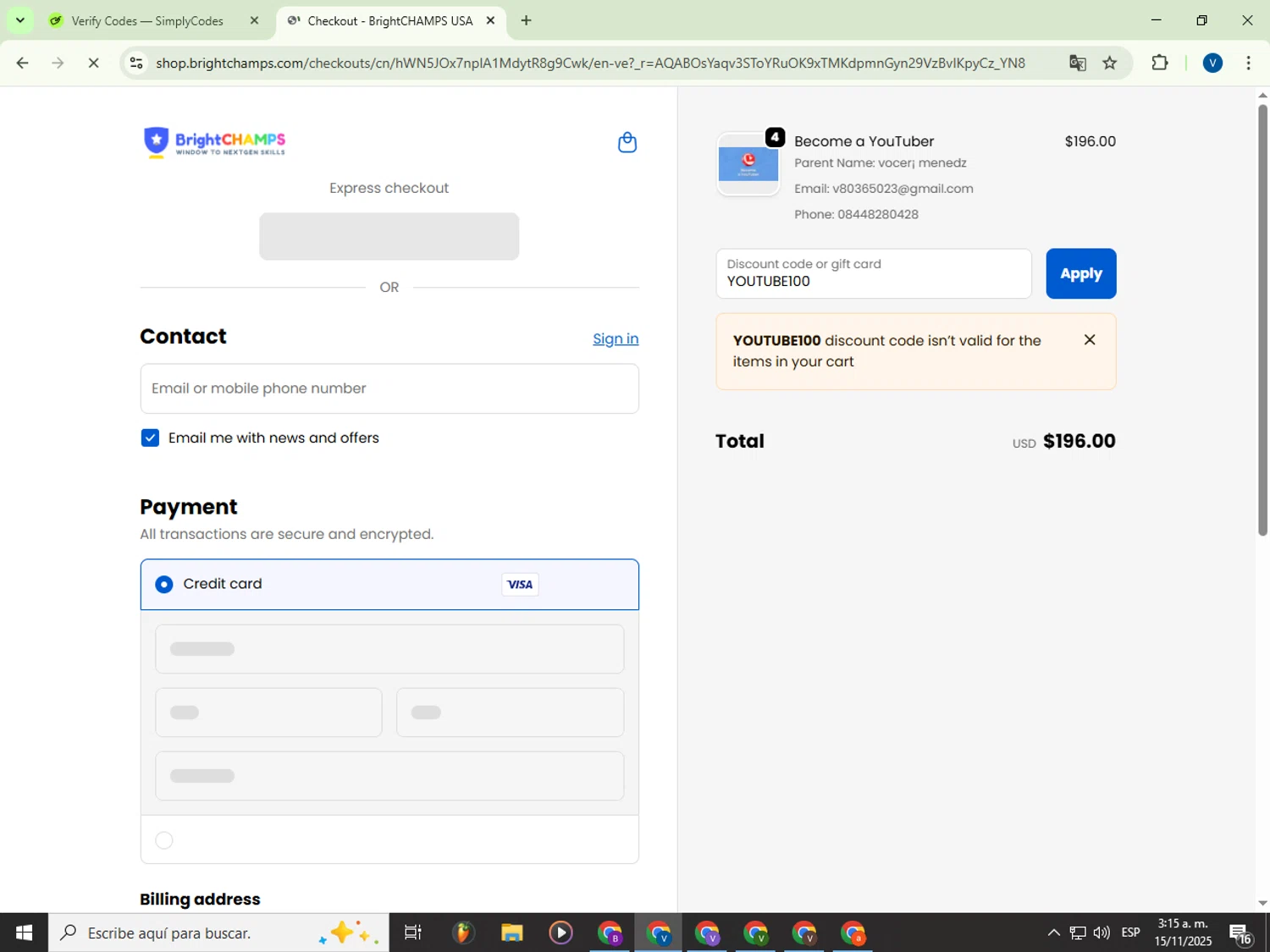Click the $196.00 total amount
This screenshot has width=1270, height=952.
coord(1079,441)
